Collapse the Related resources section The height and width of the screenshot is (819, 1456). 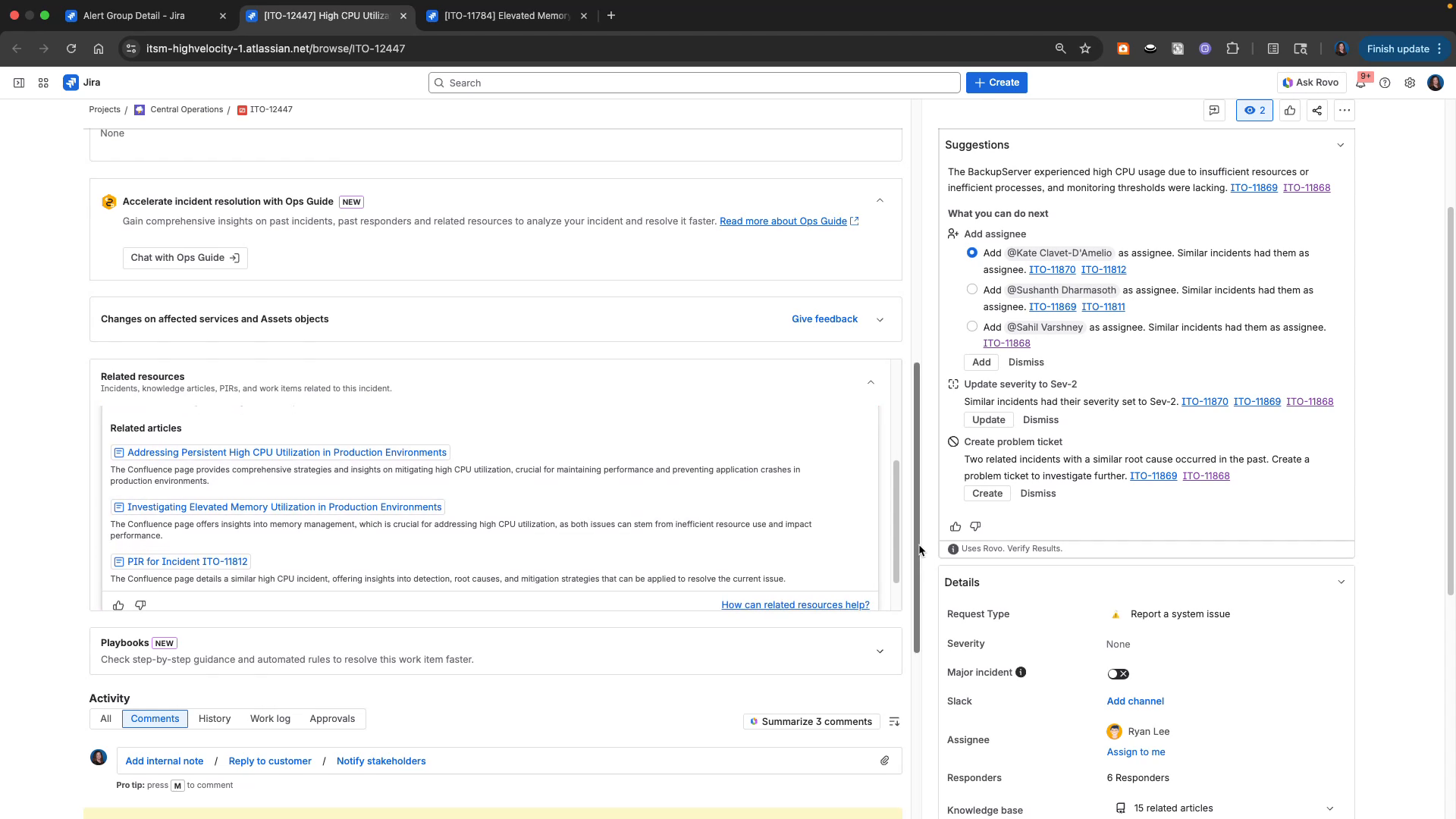871,382
